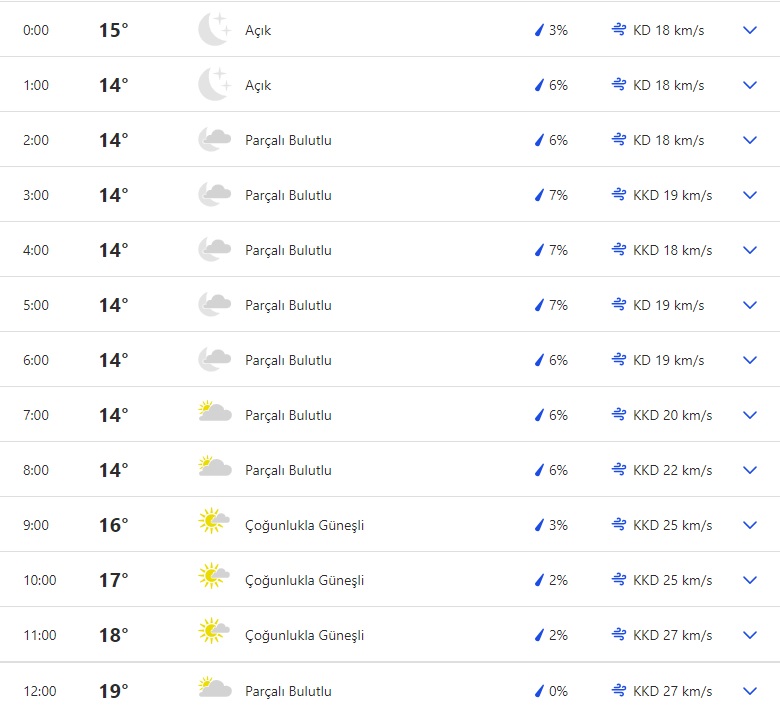This screenshot has height=713, width=780.
Task: Click the wind icon in the 5:00 row
Action: pos(619,305)
